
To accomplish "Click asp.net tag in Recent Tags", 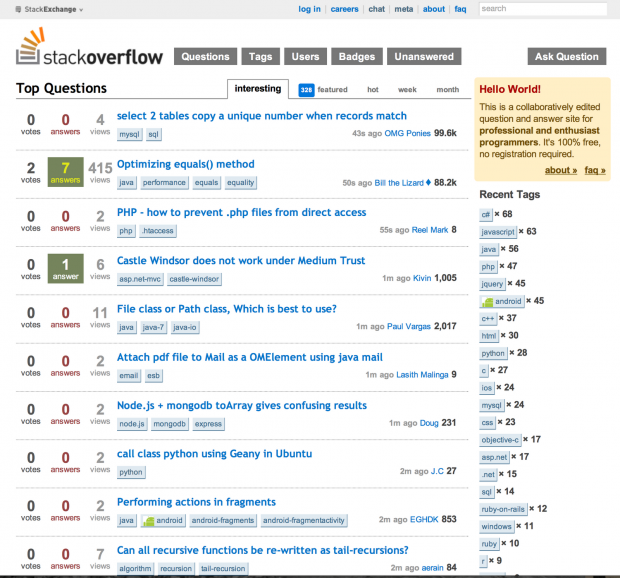I will (x=494, y=457).
